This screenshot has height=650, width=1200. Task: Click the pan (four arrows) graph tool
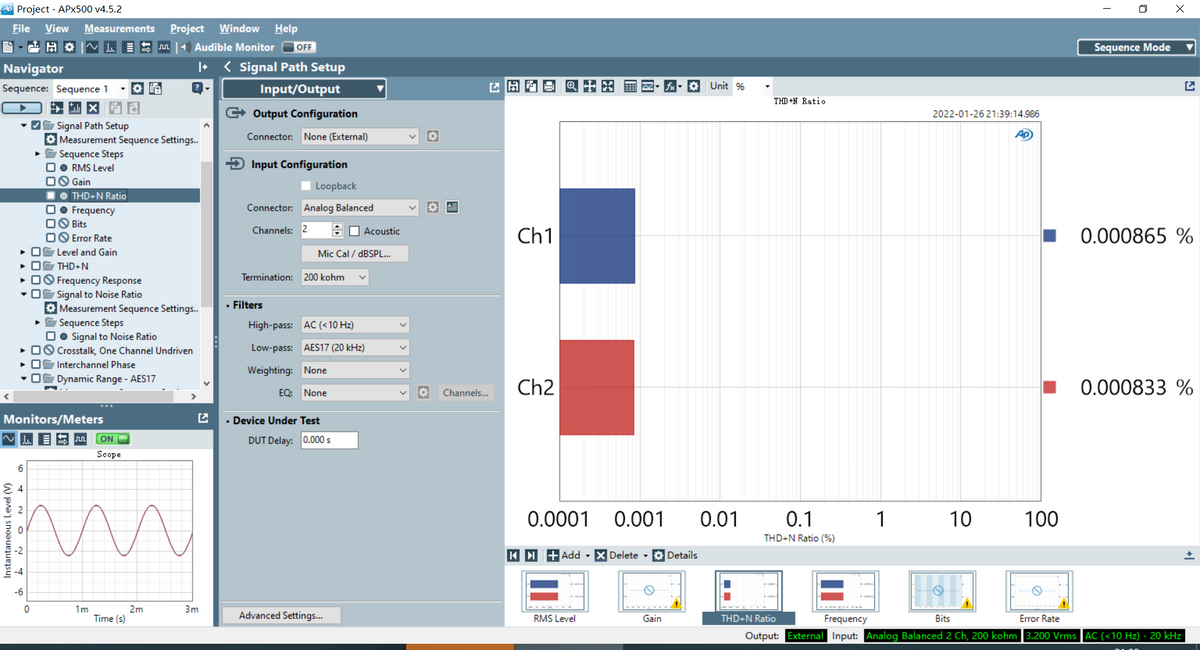pos(590,86)
